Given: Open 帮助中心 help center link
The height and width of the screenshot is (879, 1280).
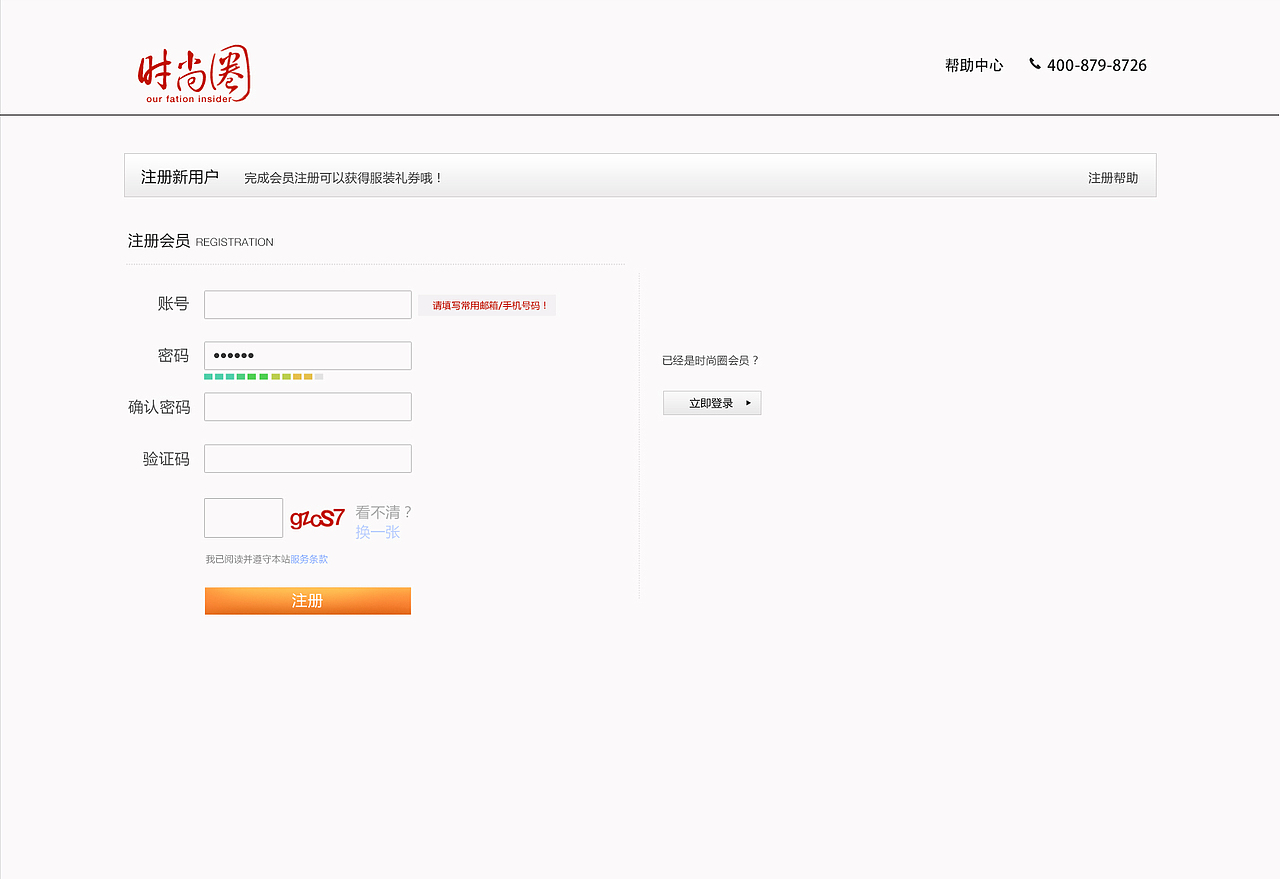Looking at the screenshot, I should (974, 65).
